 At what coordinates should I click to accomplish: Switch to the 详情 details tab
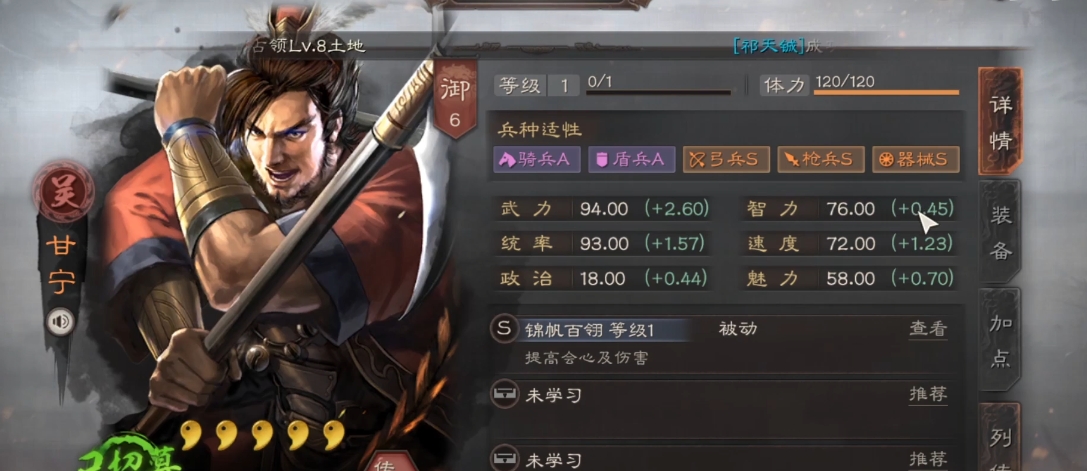coord(1000,121)
